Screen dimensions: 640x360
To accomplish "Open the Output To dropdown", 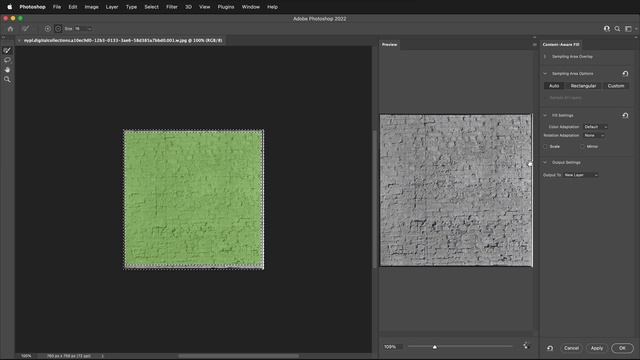I will (581, 175).
